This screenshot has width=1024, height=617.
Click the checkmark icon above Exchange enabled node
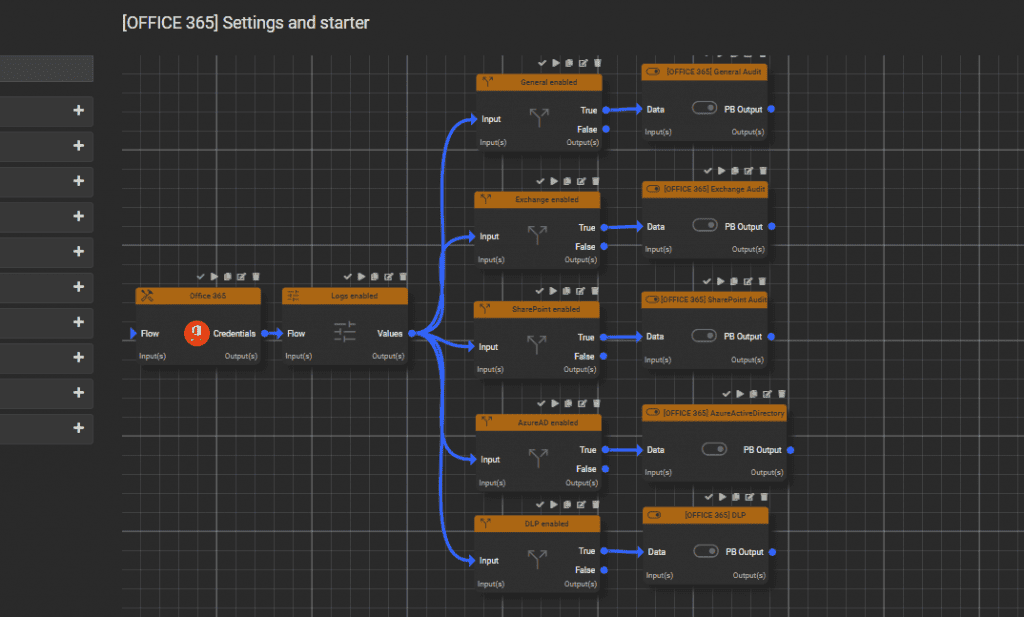540,182
